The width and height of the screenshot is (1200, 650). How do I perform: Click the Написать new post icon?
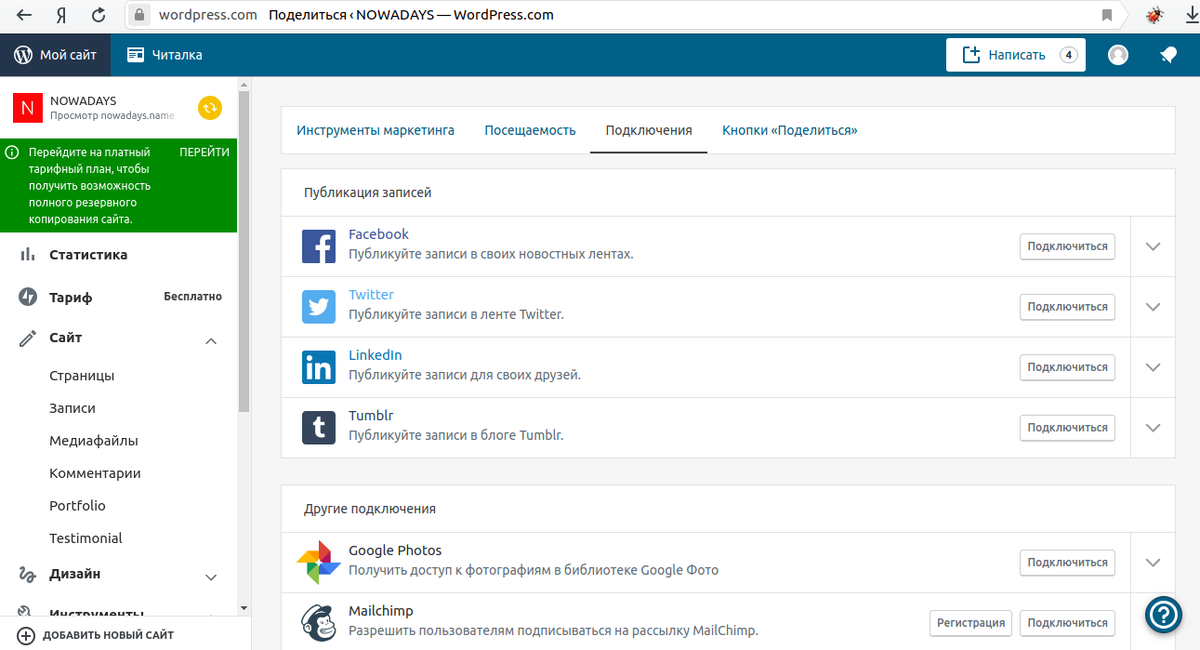(x=971, y=54)
